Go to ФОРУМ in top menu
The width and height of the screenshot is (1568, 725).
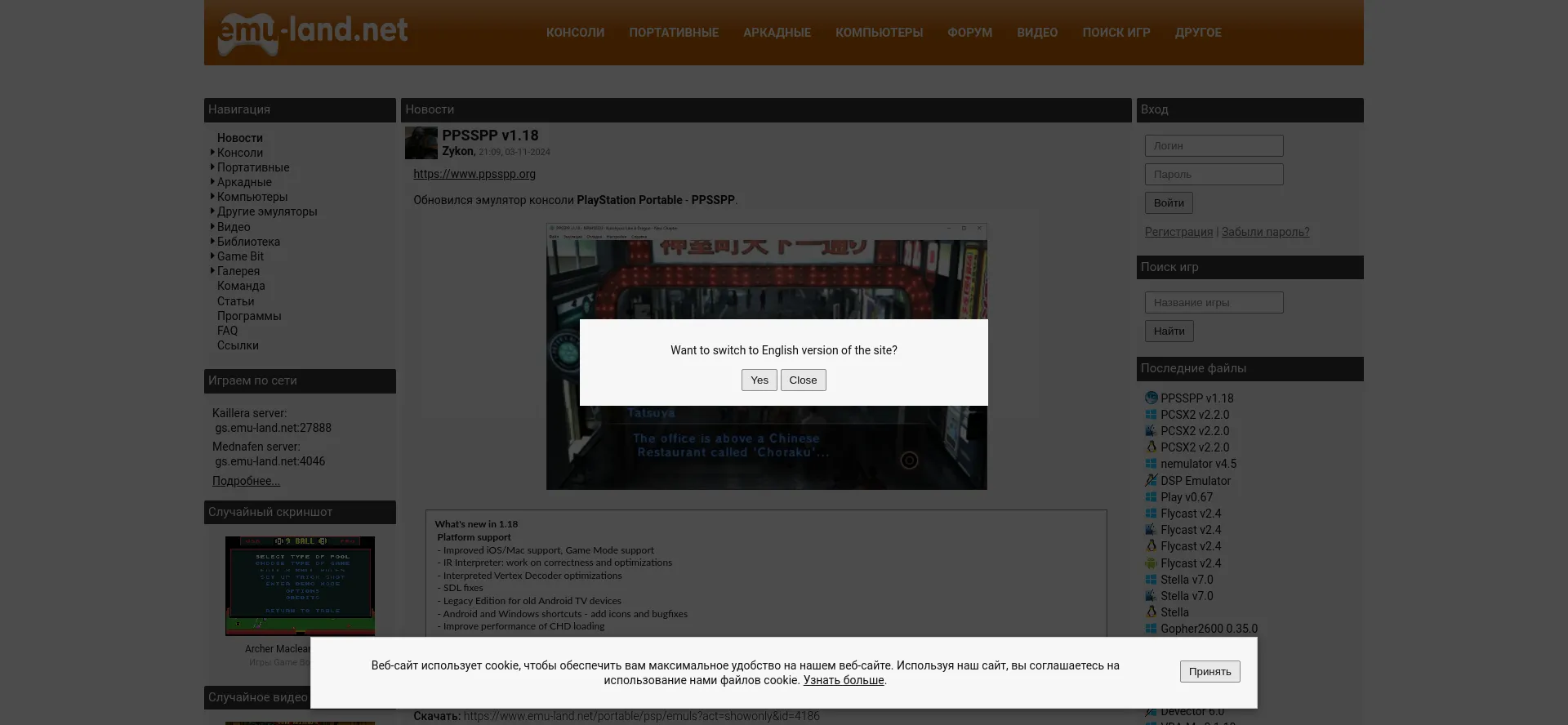[969, 33]
